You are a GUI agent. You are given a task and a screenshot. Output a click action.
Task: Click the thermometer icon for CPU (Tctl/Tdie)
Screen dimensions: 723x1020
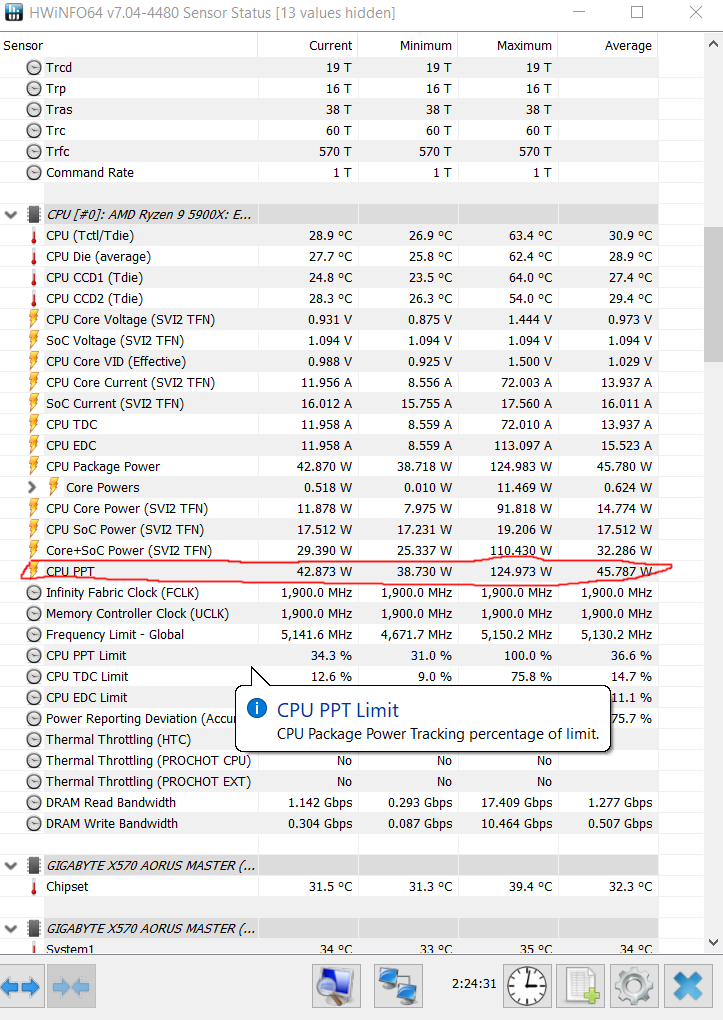(x=34, y=236)
